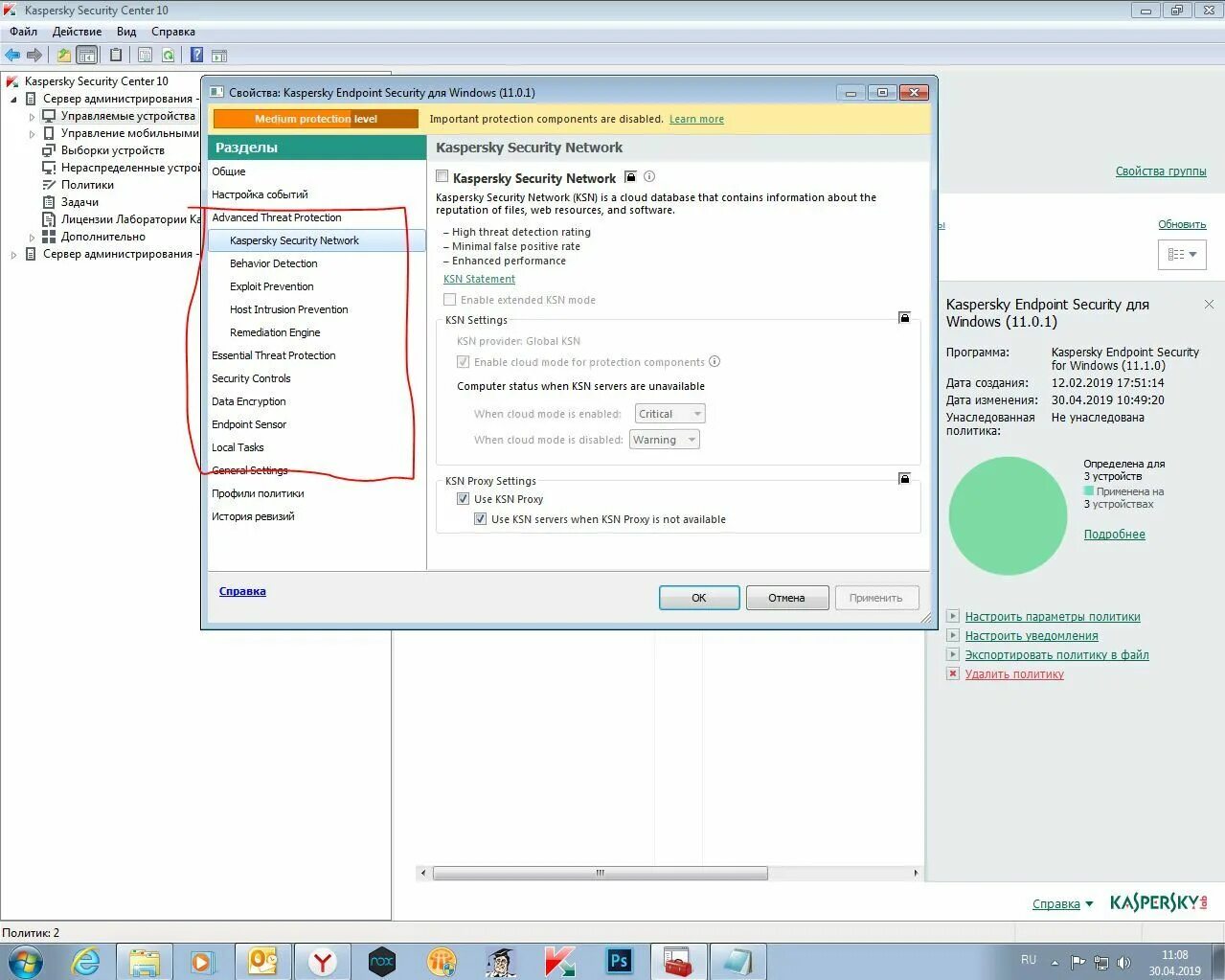Screen dimensions: 1225x980
Task: Click info icon after Enable cloud mode
Action: click(x=715, y=362)
